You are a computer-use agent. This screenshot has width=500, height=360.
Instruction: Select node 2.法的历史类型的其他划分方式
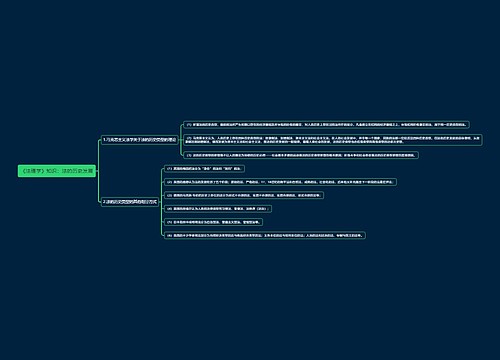[x=130, y=202]
